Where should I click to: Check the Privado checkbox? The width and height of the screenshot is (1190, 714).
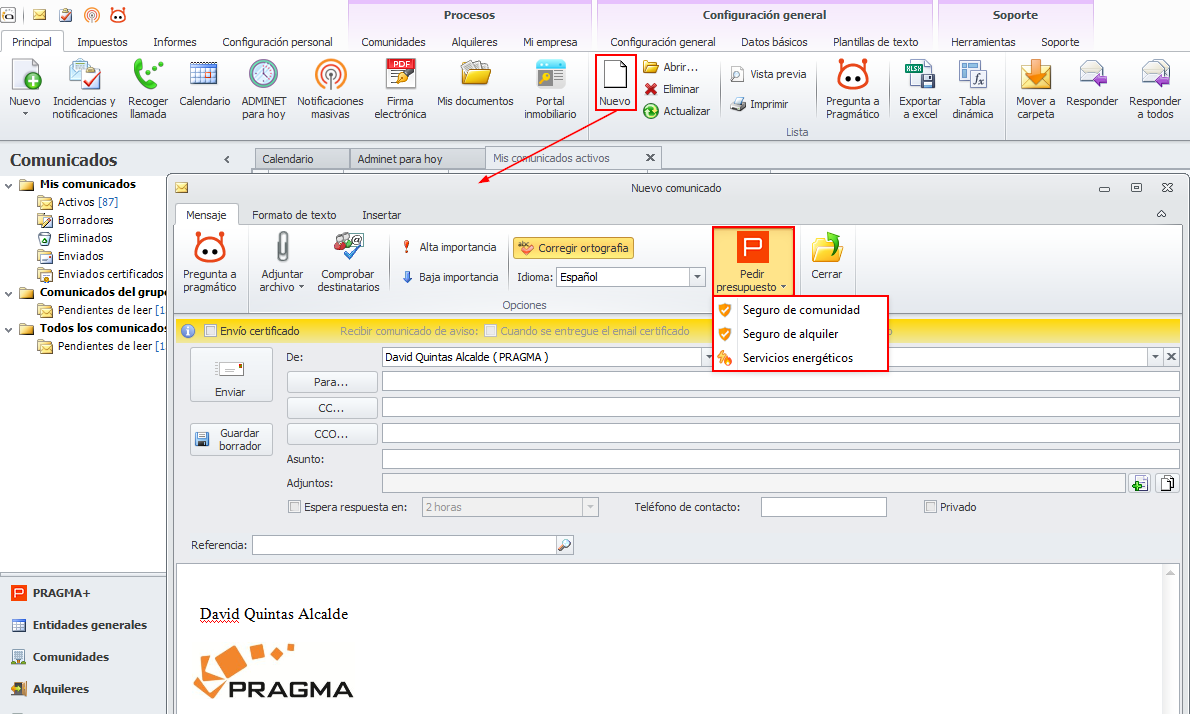point(930,507)
